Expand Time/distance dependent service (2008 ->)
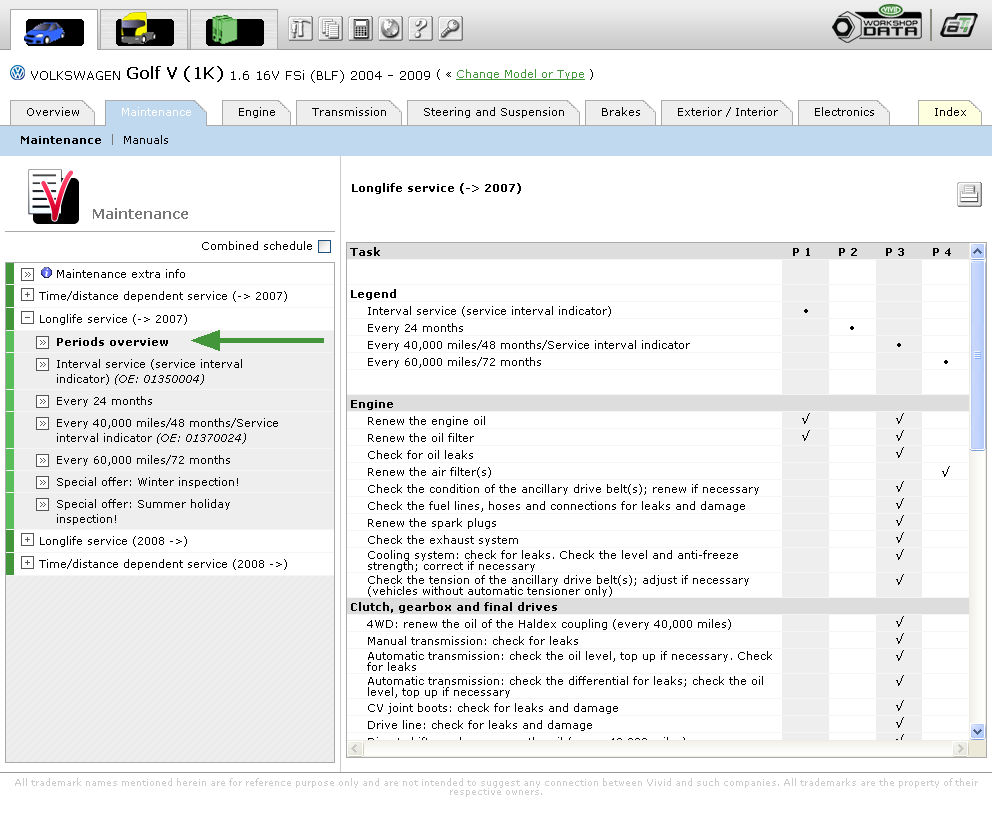The image size is (992, 813). (x=27, y=562)
